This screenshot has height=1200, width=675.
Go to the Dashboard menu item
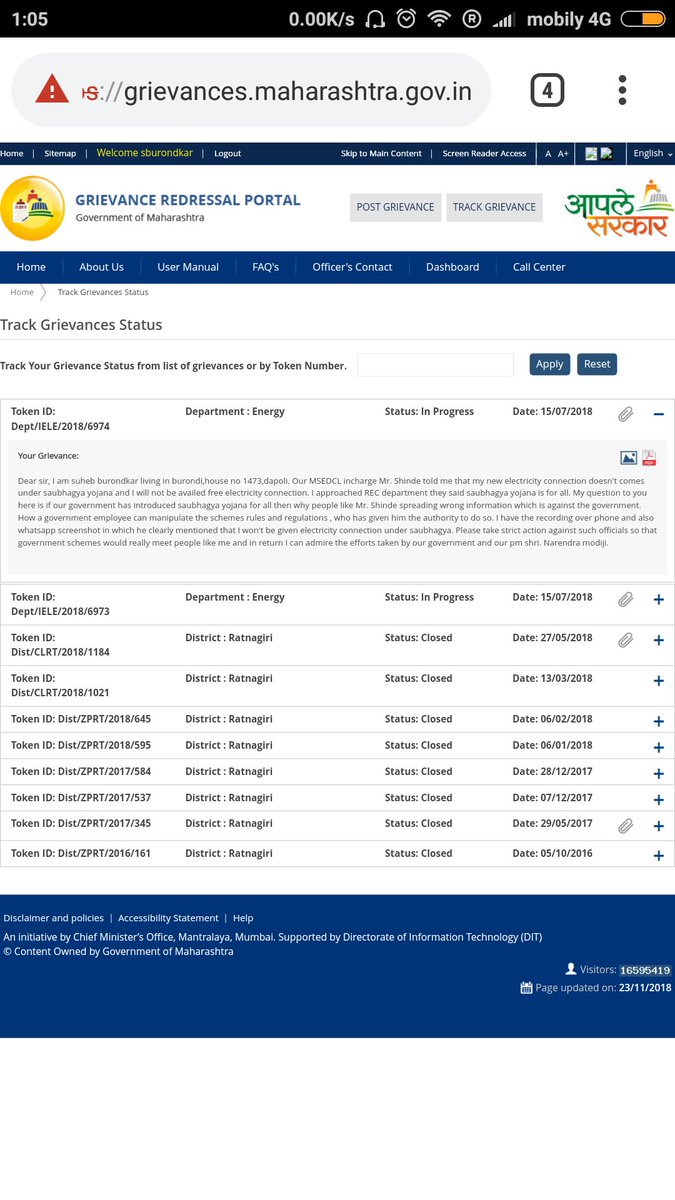click(x=452, y=267)
